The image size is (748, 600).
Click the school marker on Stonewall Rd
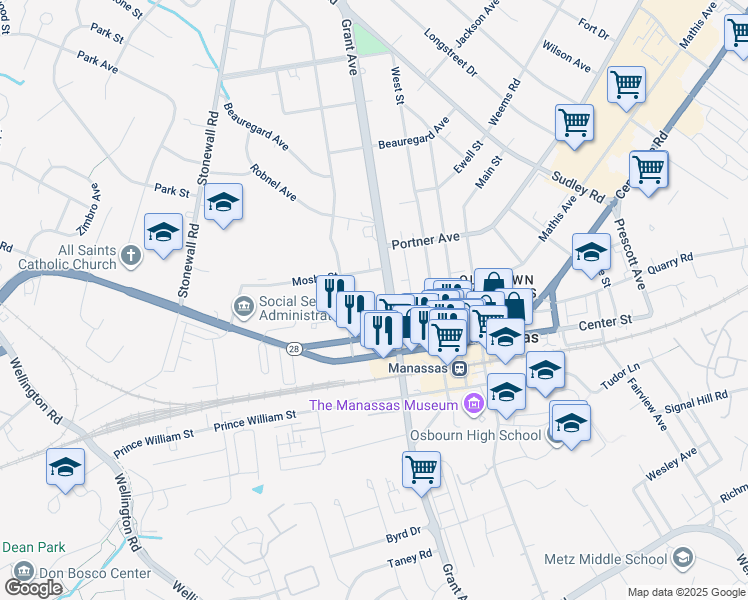[223, 205]
